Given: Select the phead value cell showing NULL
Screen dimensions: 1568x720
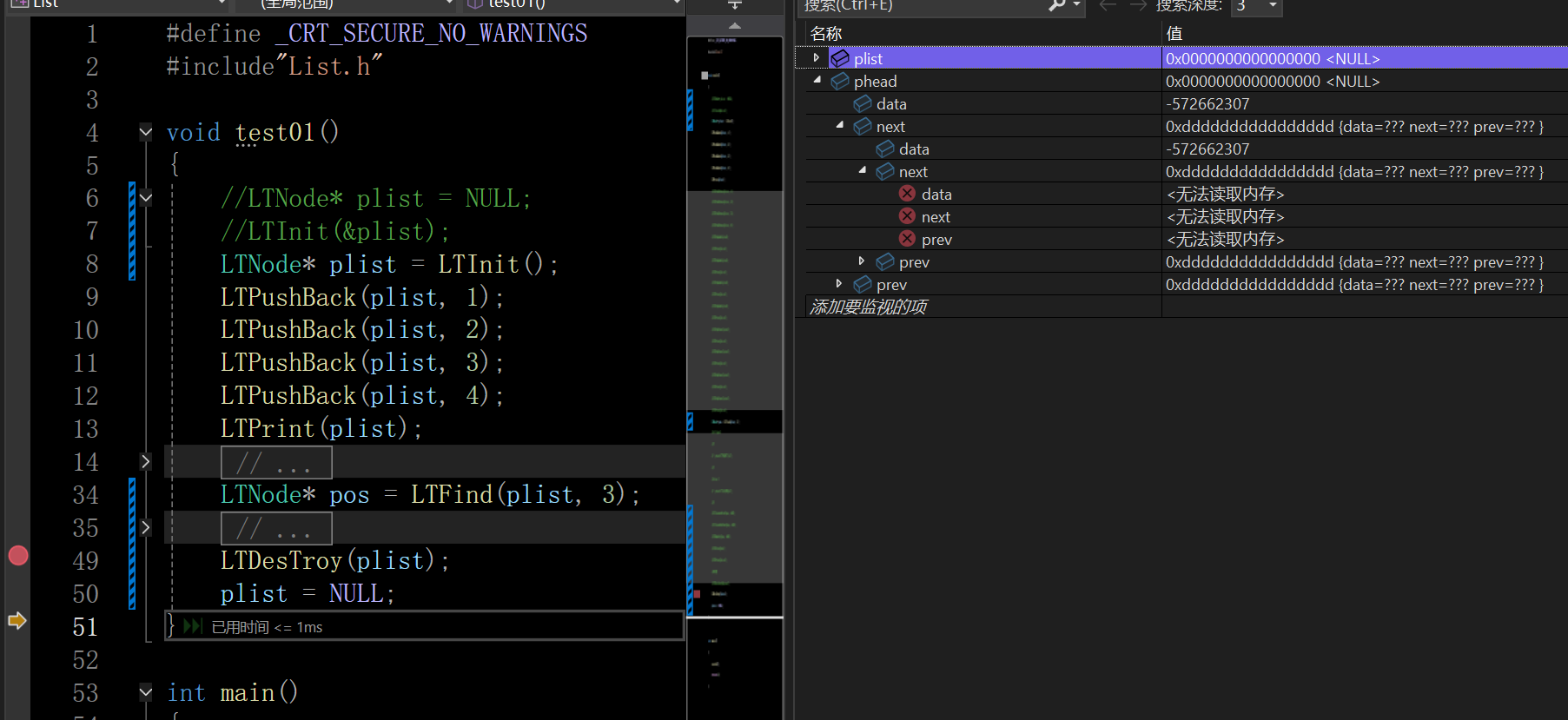Looking at the screenshot, I should click(x=1364, y=81).
